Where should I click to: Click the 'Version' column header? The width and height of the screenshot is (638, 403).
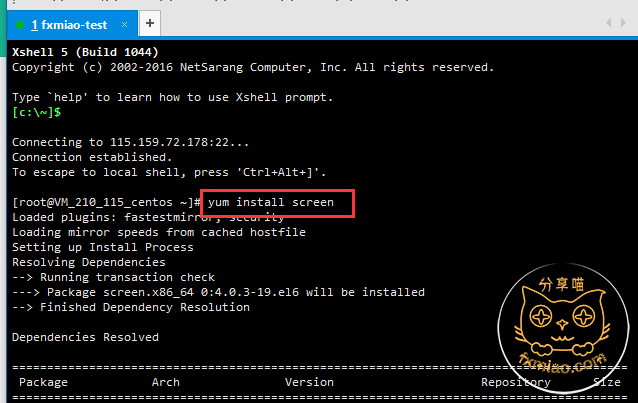click(309, 382)
